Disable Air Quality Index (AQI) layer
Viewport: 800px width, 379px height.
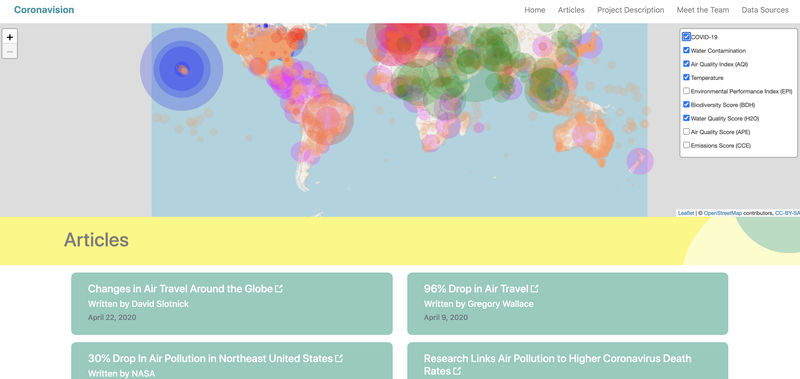686,64
